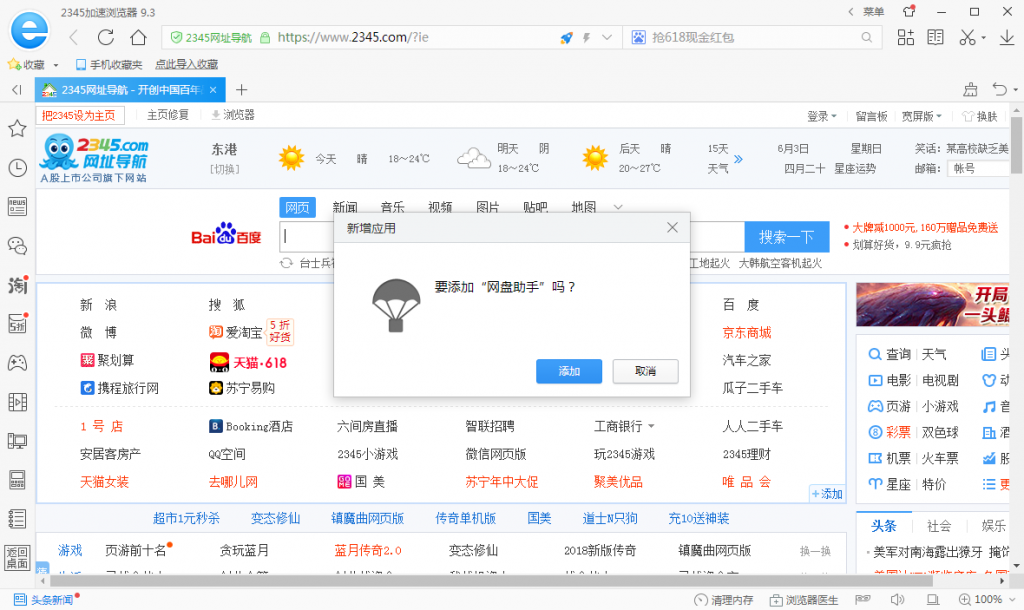Click 清理内存 in status bar
This screenshot has height=610, width=1024.
[724, 600]
